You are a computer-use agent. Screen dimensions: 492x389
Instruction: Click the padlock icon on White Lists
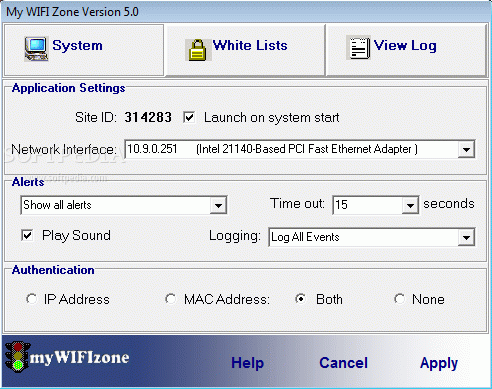click(198, 50)
